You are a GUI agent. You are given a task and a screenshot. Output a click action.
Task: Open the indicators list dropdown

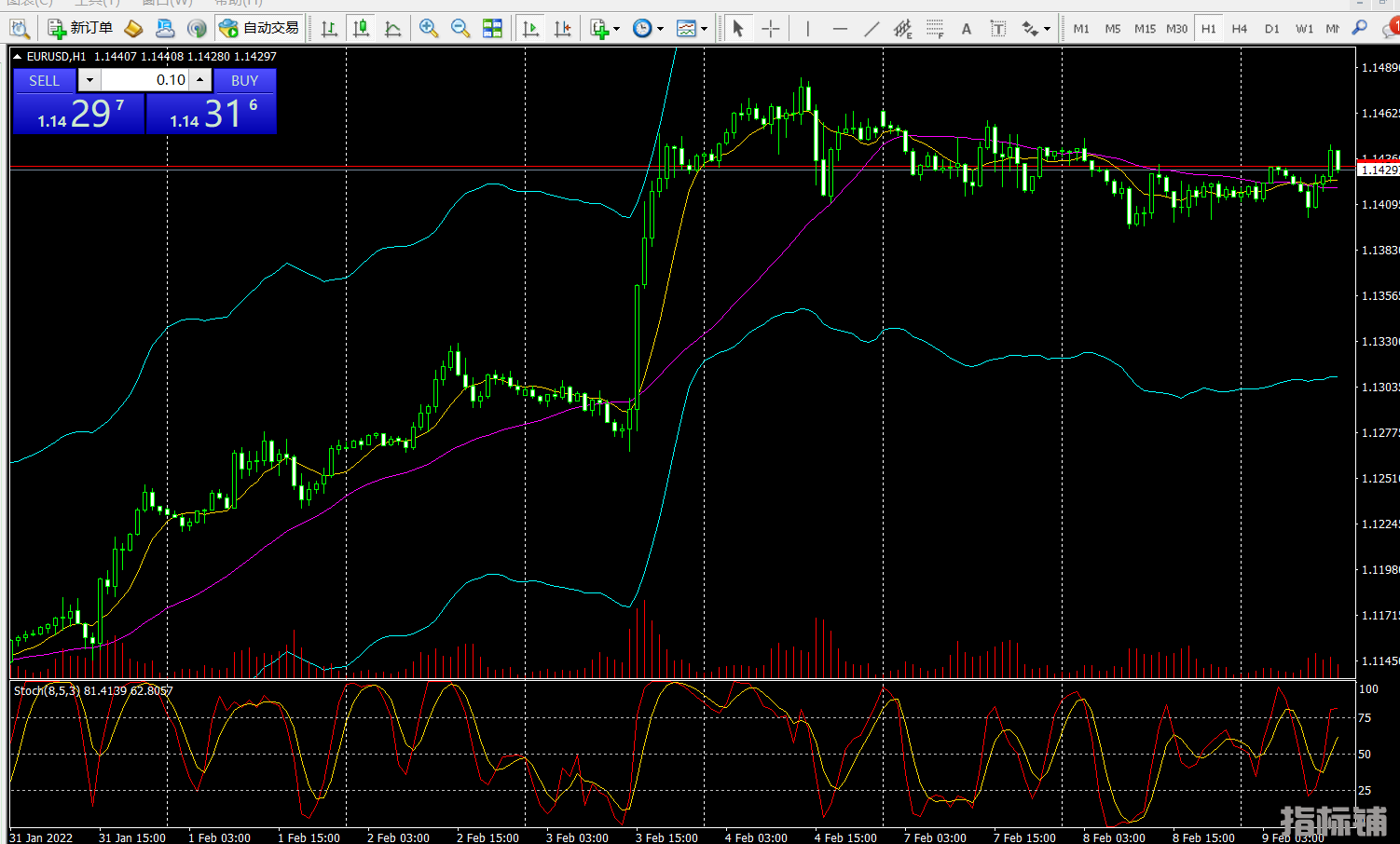coord(605,29)
